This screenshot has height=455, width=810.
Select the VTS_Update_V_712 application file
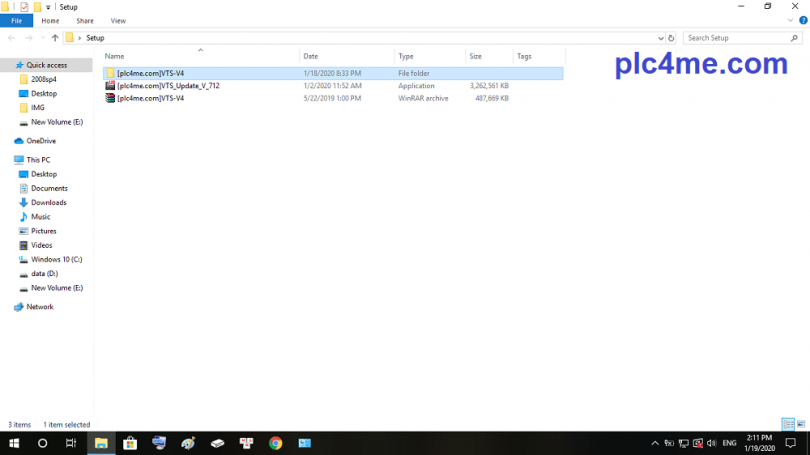pyautogui.click(x=167, y=86)
